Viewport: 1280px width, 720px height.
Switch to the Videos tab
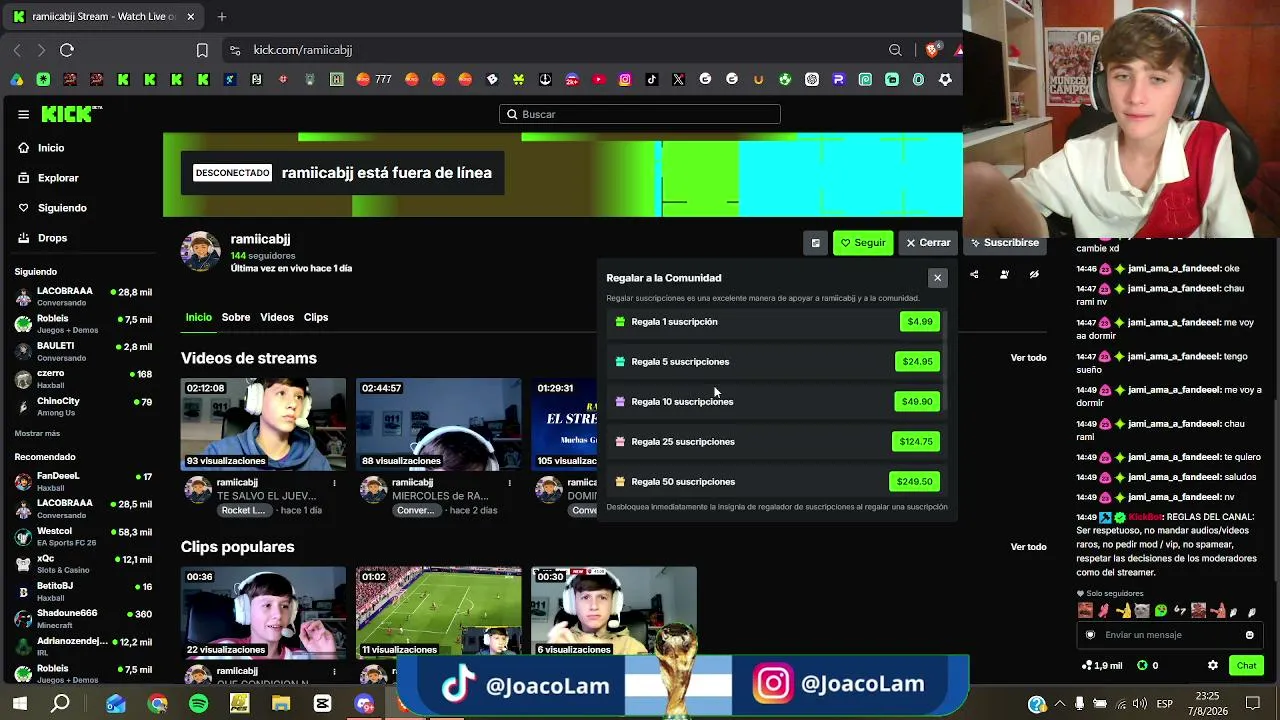(277, 317)
